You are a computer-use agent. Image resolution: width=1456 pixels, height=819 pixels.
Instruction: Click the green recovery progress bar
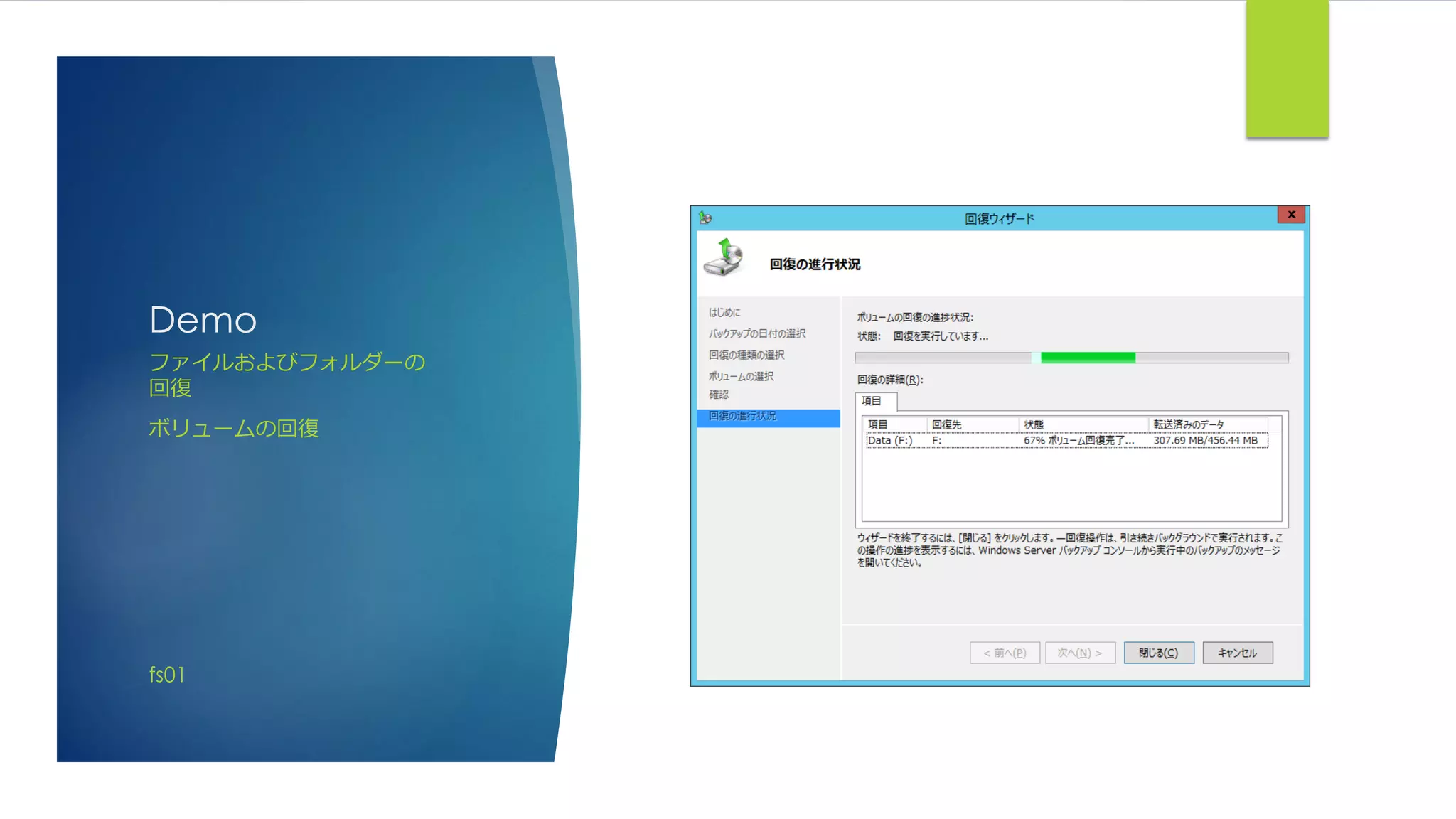point(1071,358)
